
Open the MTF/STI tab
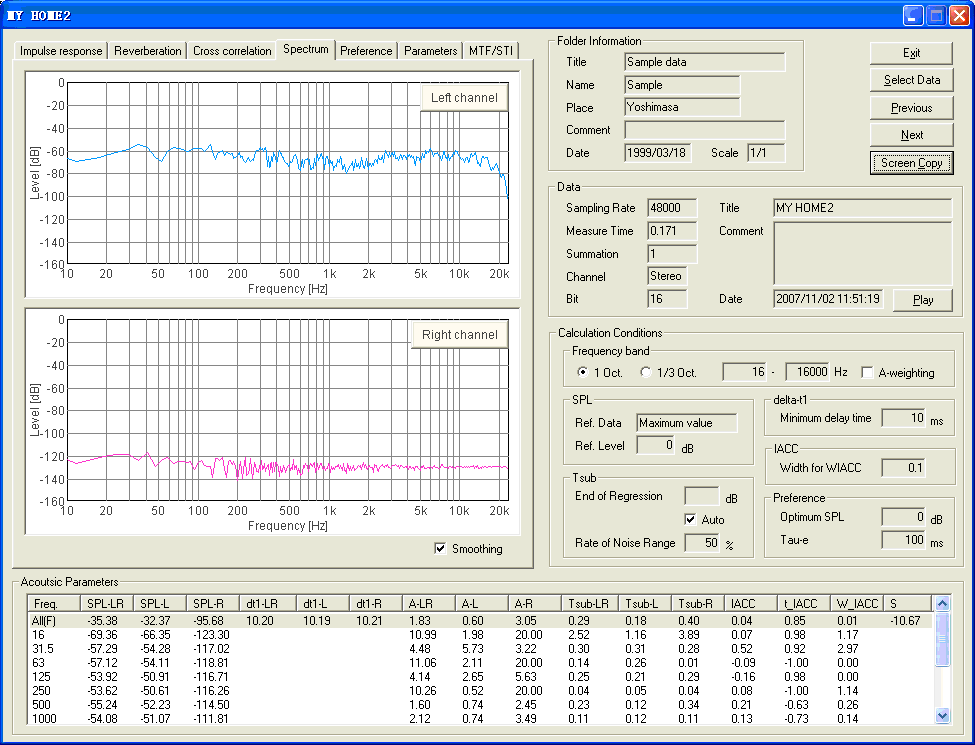click(491, 50)
